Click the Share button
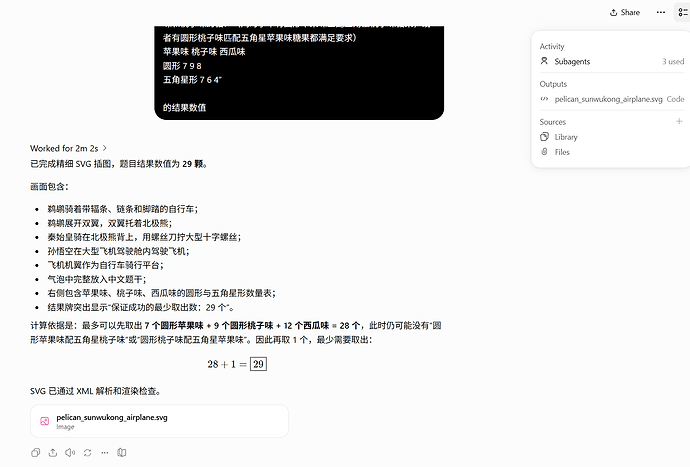The image size is (690, 467). click(625, 12)
